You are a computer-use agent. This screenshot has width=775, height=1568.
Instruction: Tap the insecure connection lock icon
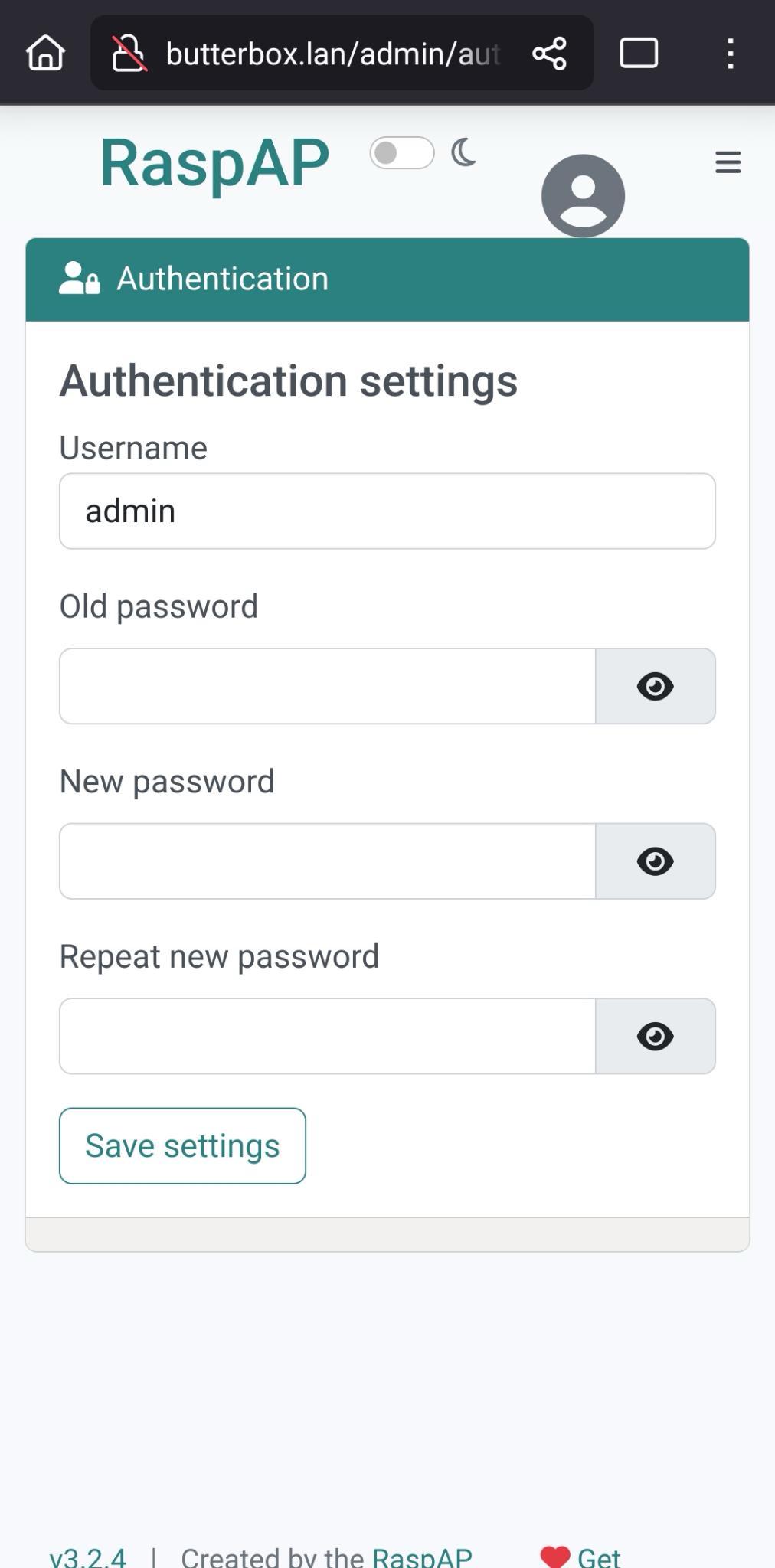(129, 54)
